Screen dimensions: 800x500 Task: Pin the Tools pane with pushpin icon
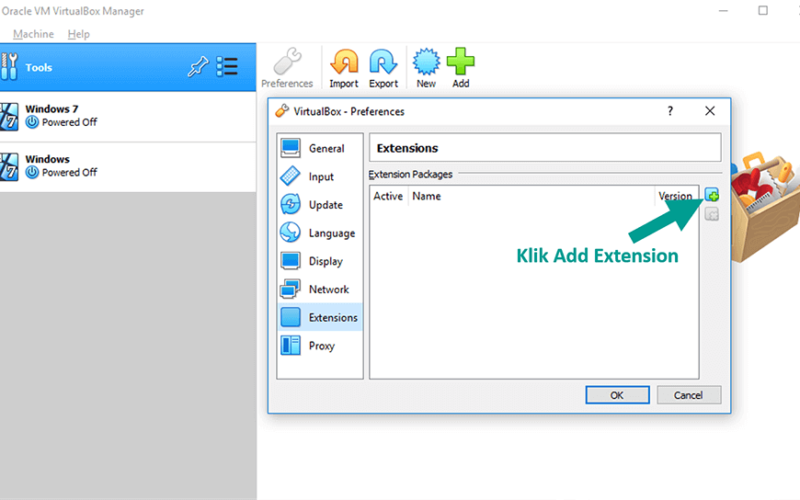[x=198, y=66]
